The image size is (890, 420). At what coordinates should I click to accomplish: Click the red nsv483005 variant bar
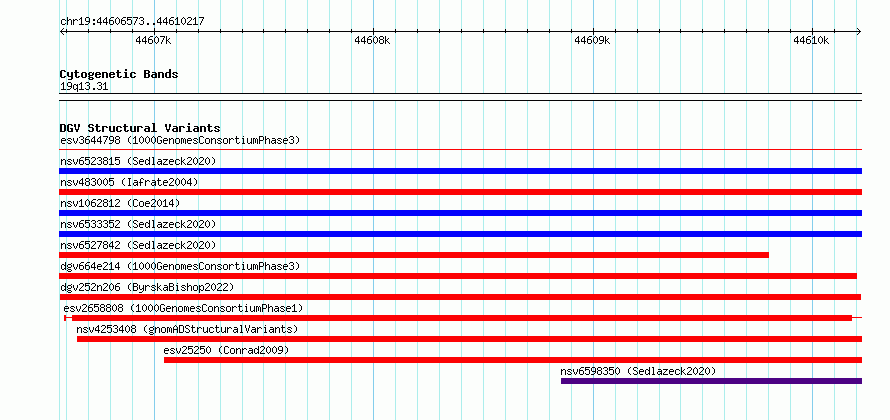click(x=460, y=192)
